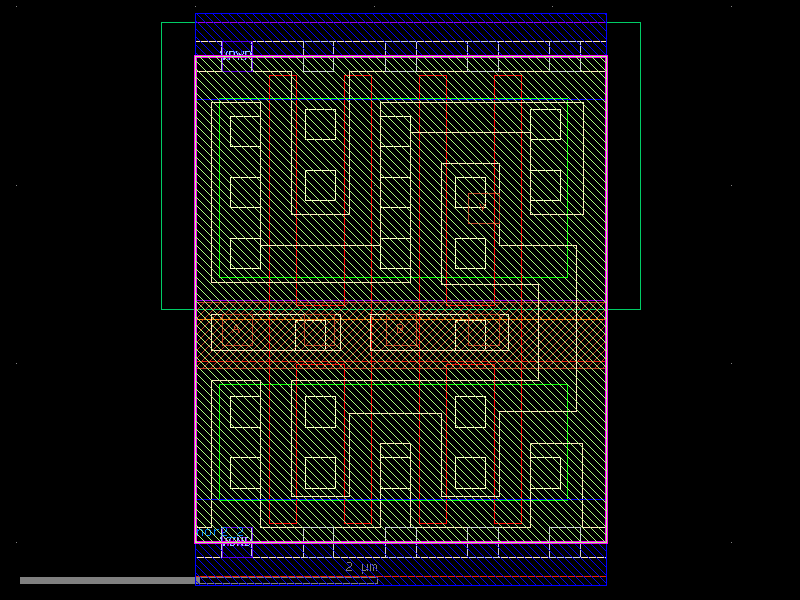This screenshot has width=800, height=600.
Task: Click the green n-well boundary on the right
Action: tap(641, 160)
